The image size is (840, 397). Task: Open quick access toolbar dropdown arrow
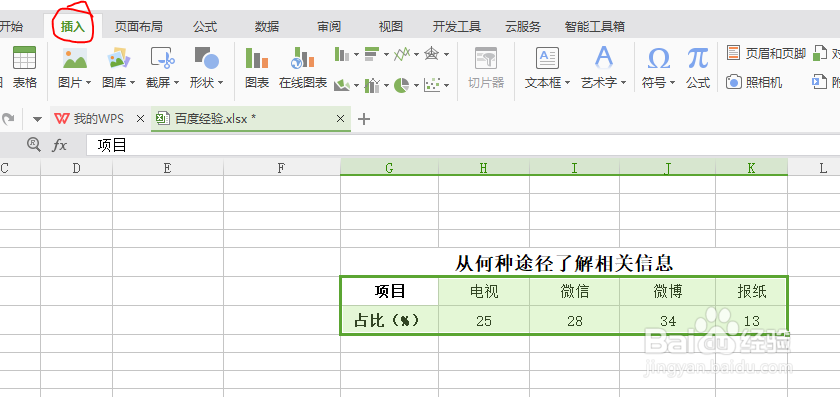point(38,119)
